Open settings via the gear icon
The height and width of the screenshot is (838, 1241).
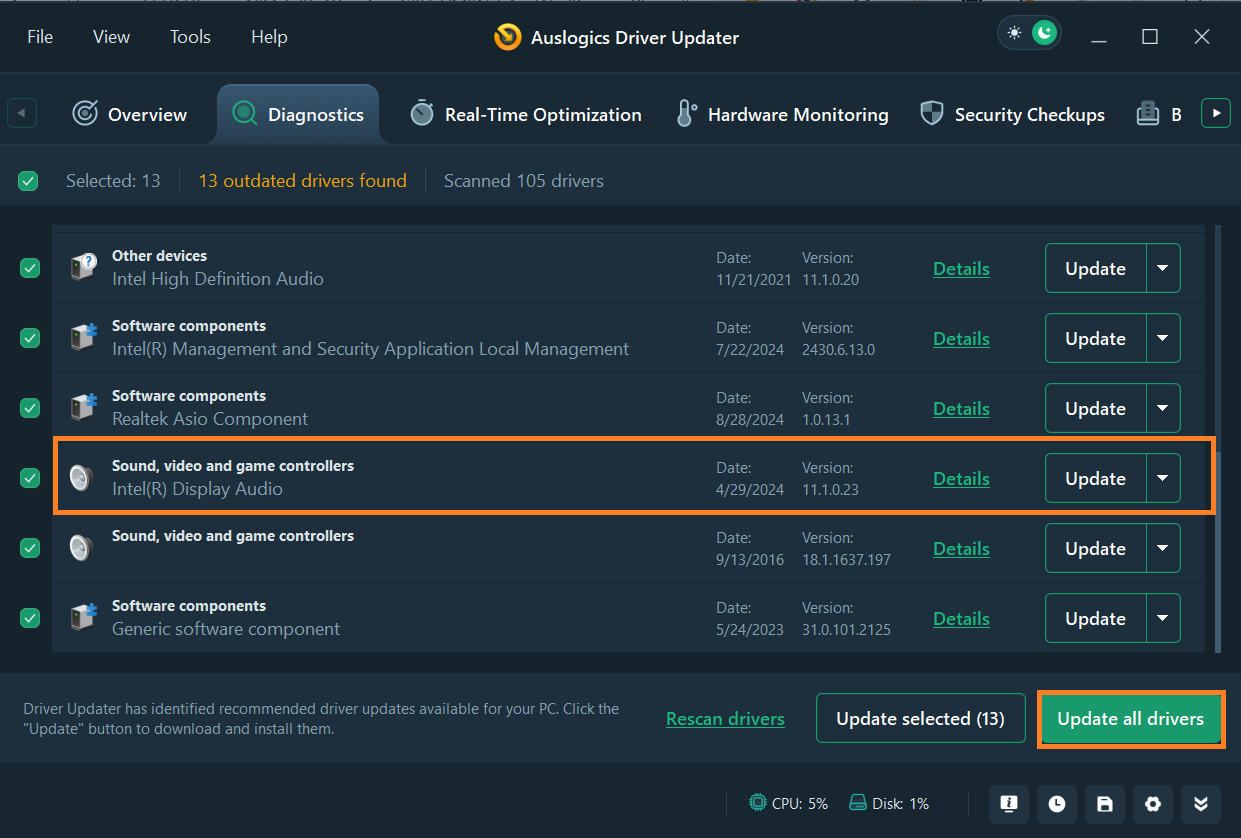pos(1153,803)
